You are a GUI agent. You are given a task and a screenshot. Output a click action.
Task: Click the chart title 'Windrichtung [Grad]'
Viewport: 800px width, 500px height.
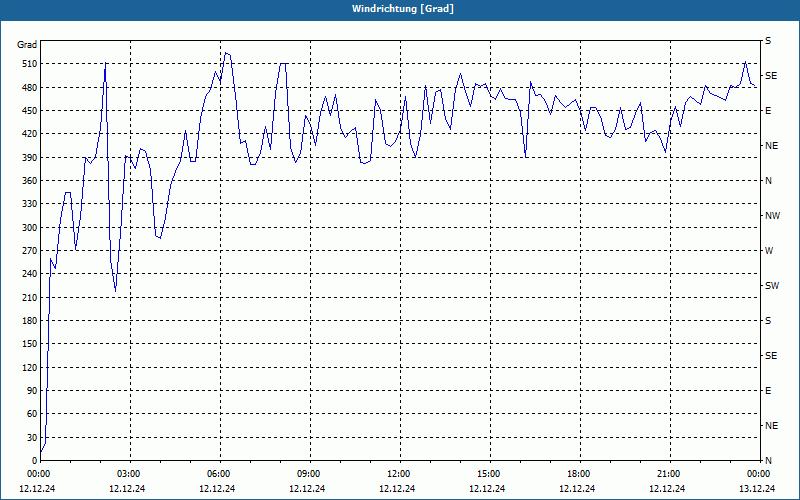pos(403,9)
